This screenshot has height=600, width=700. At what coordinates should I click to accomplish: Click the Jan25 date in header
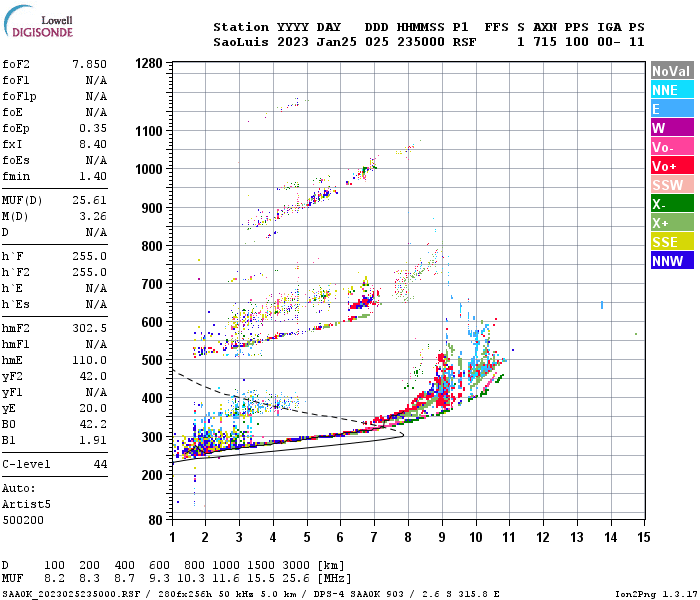[337, 42]
